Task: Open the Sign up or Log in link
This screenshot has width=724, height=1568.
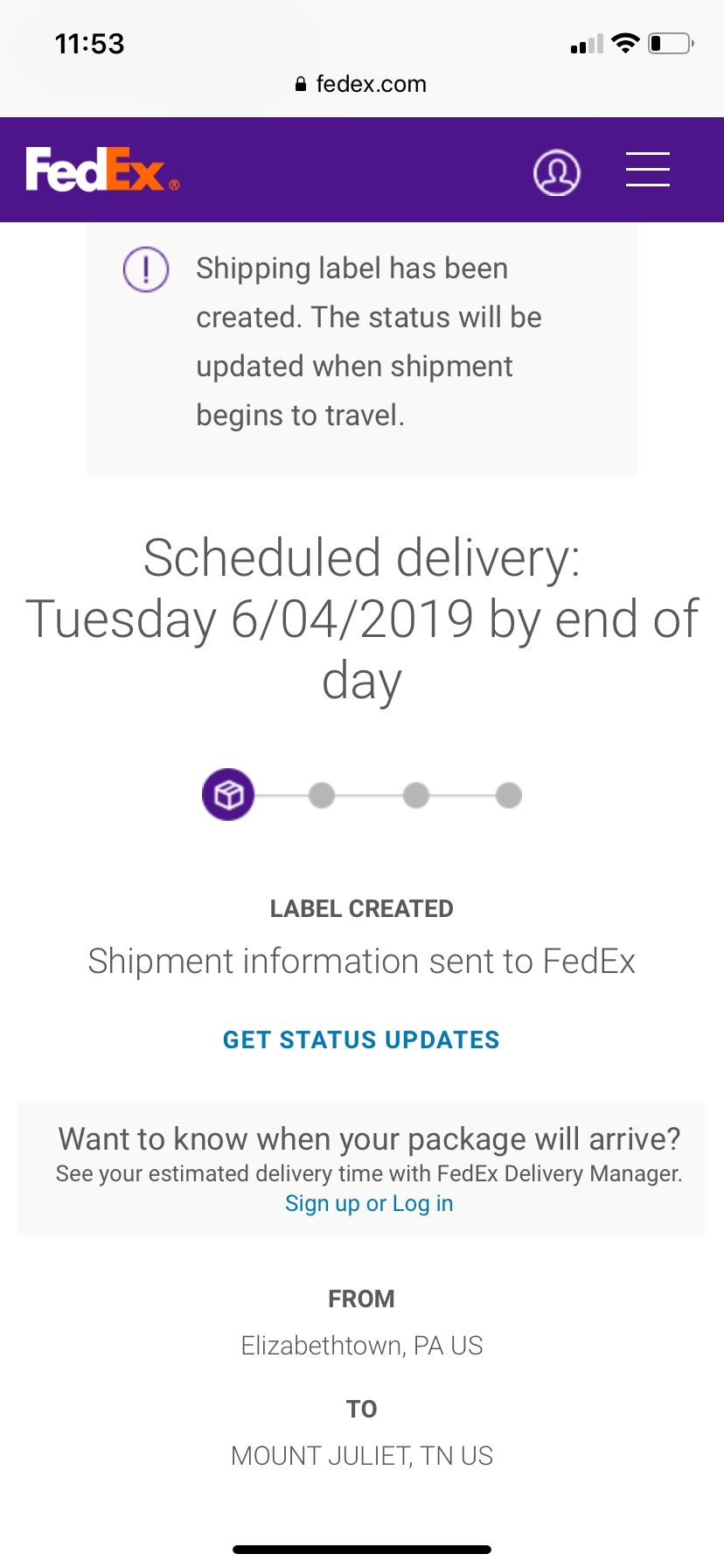Action: (369, 1203)
